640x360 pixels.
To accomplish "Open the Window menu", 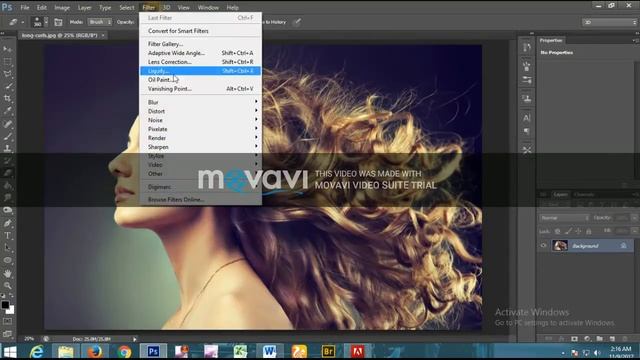I will [x=208, y=7].
